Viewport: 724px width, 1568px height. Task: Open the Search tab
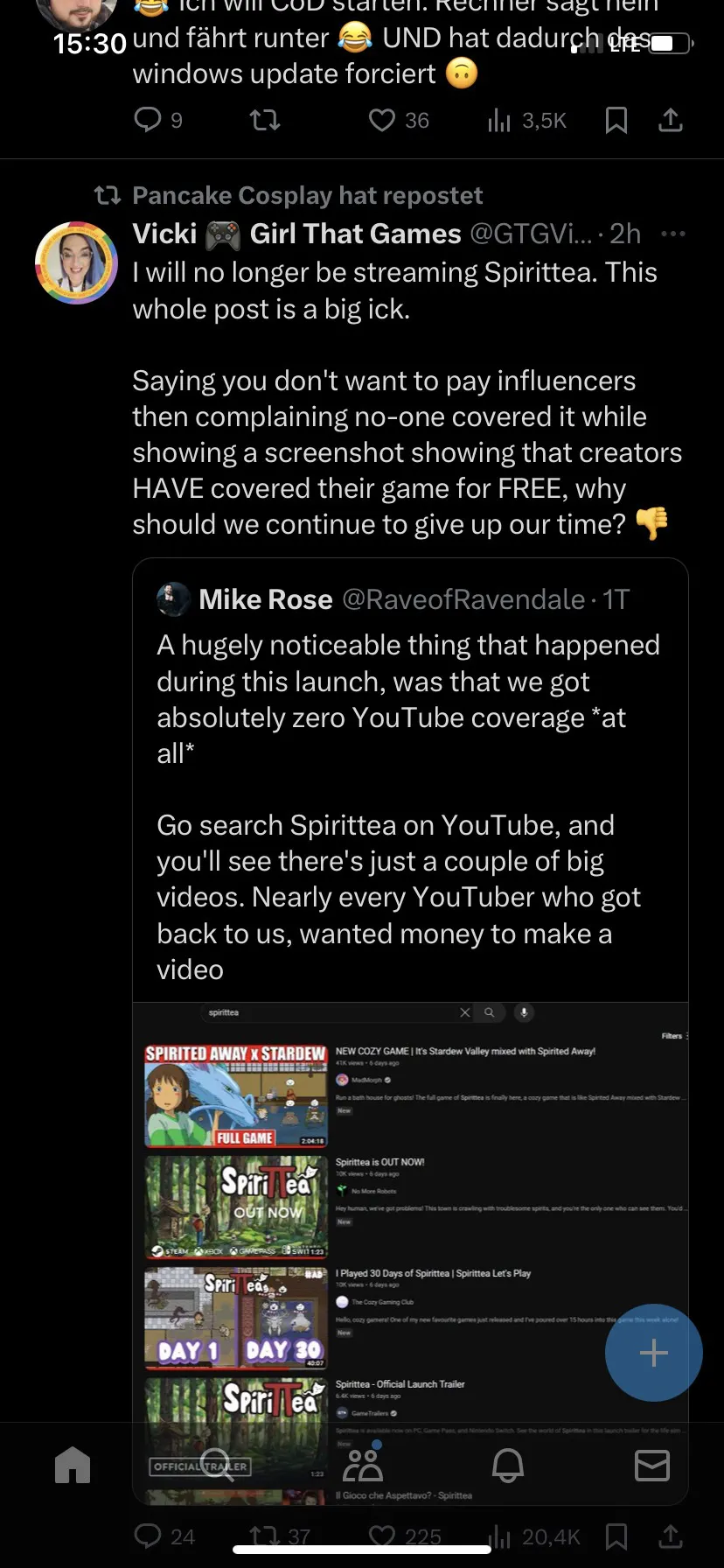(x=217, y=1465)
